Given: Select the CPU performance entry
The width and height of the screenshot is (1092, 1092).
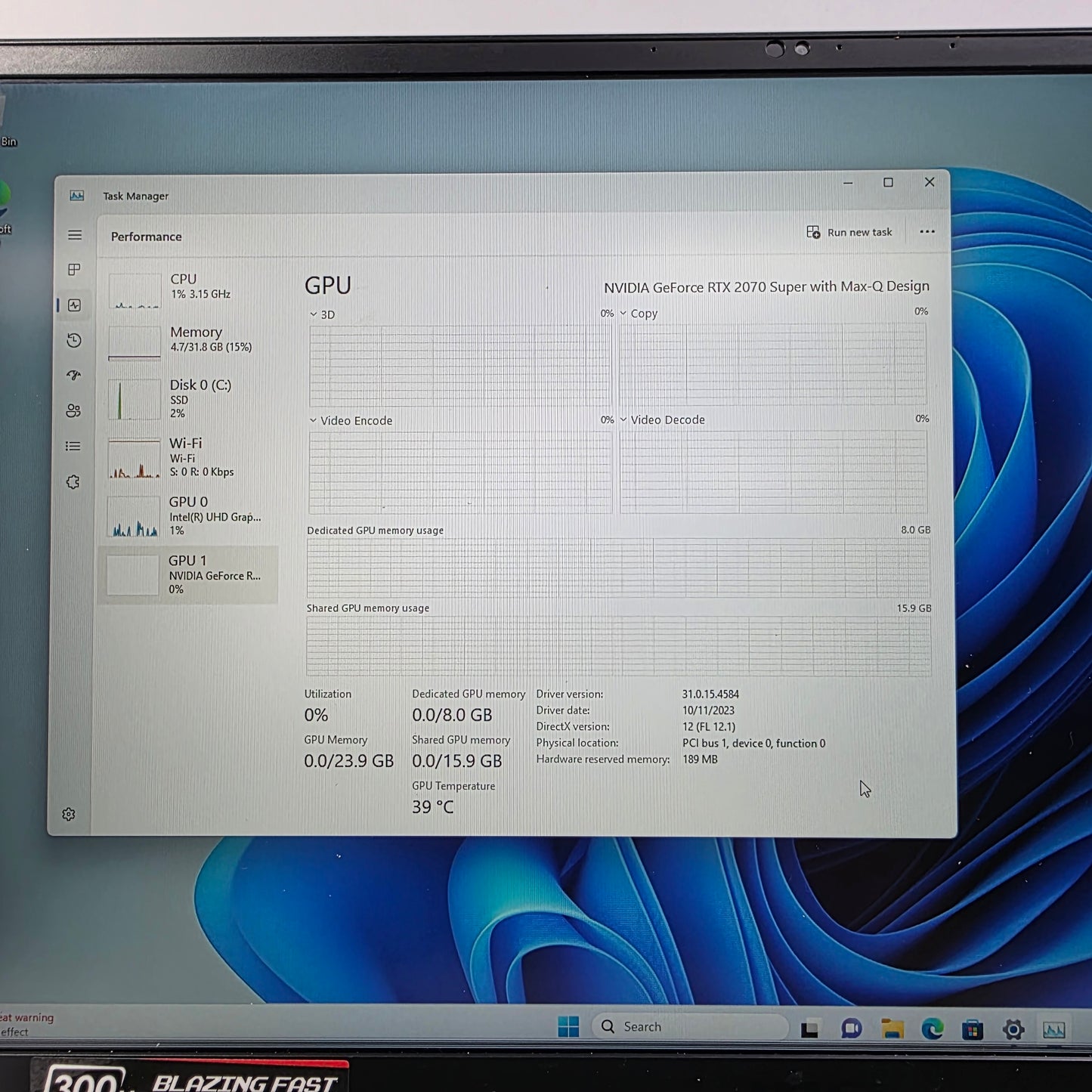Looking at the screenshot, I should pyautogui.click(x=189, y=289).
